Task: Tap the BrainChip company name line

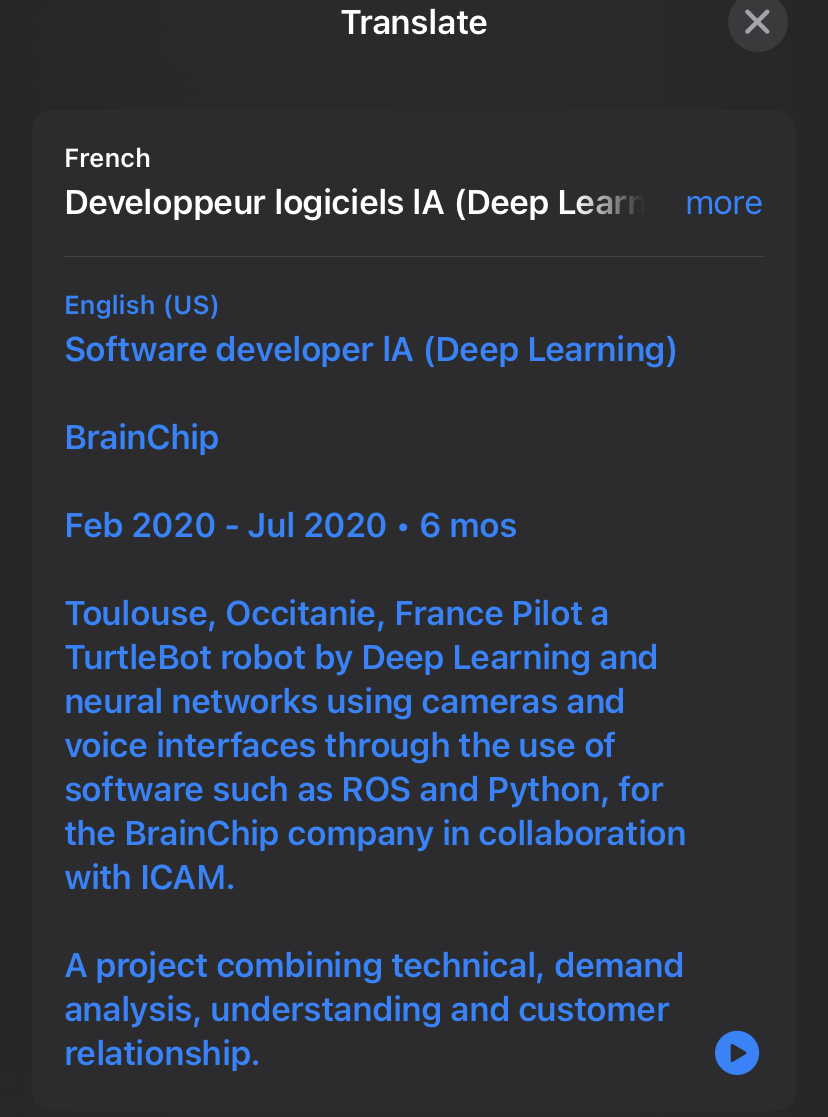Action: click(141, 438)
